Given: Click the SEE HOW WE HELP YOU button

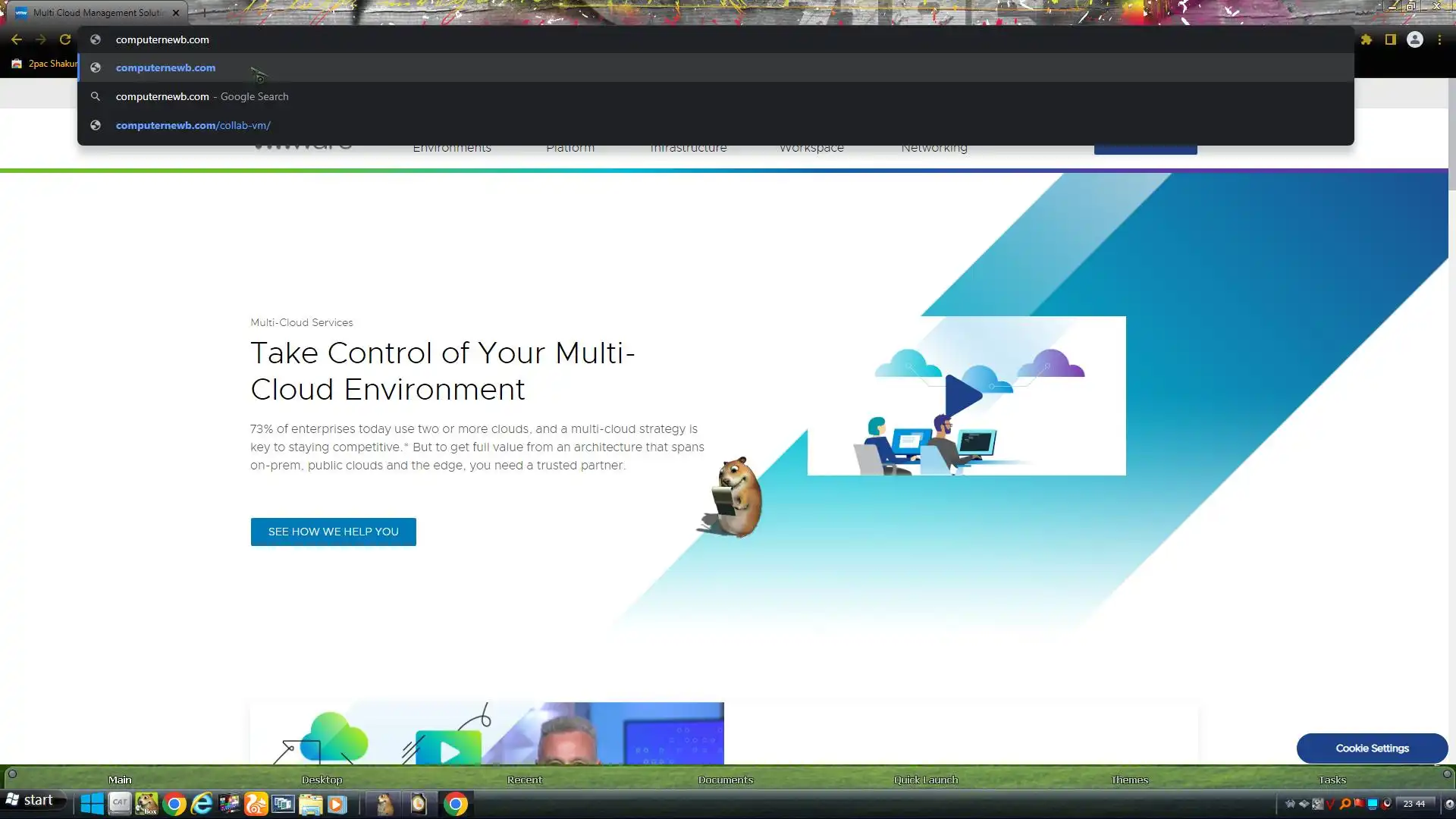Looking at the screenshot, I should [x=333, y=532].
